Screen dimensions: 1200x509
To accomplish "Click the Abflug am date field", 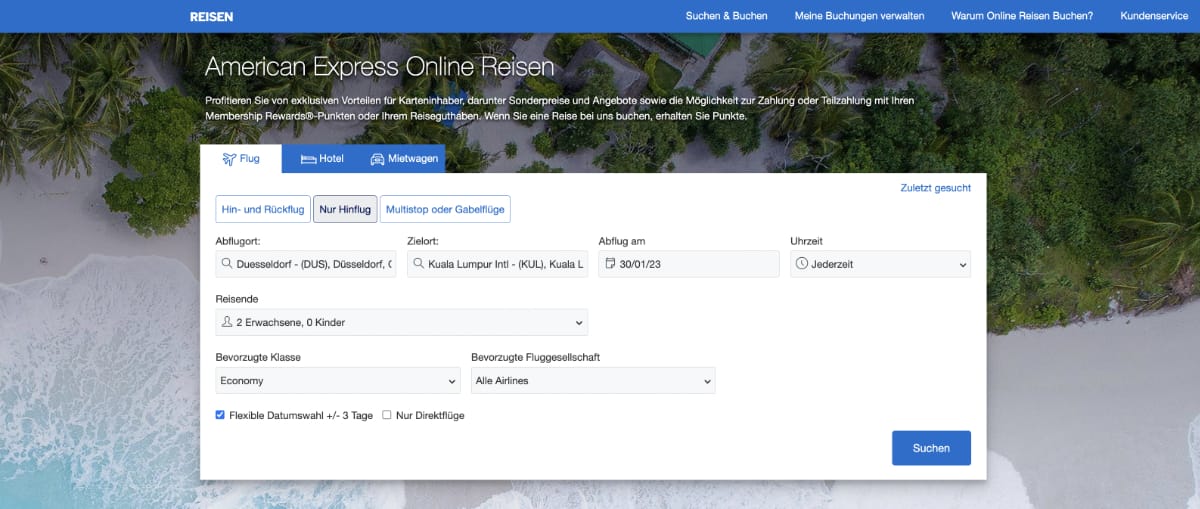I will coord(688,264).
